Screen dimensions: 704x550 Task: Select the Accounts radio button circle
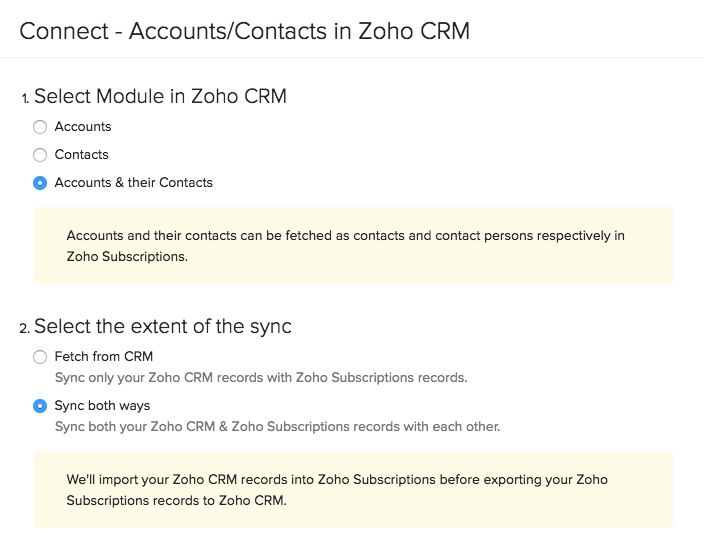[x=40, y=127]
